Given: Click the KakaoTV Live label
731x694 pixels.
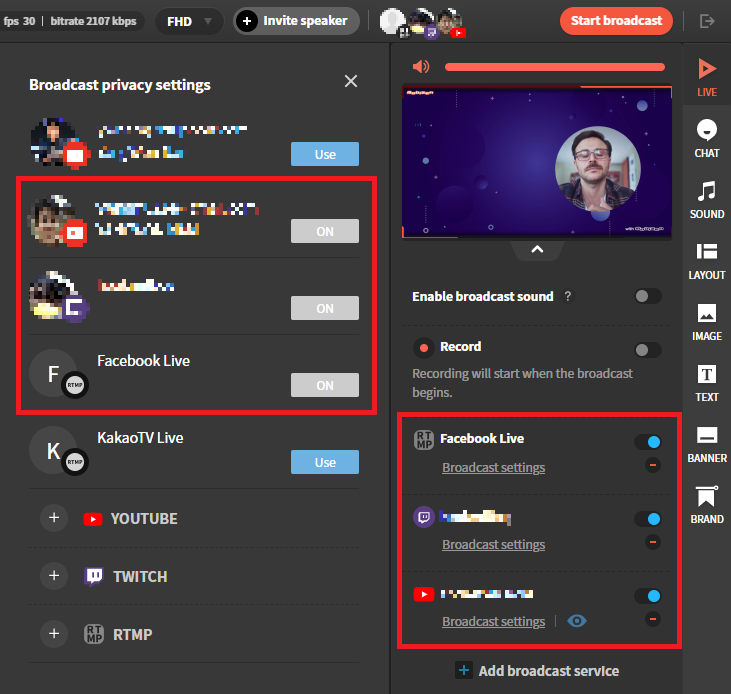Looking at the screenshot, I should coord(140,438).
